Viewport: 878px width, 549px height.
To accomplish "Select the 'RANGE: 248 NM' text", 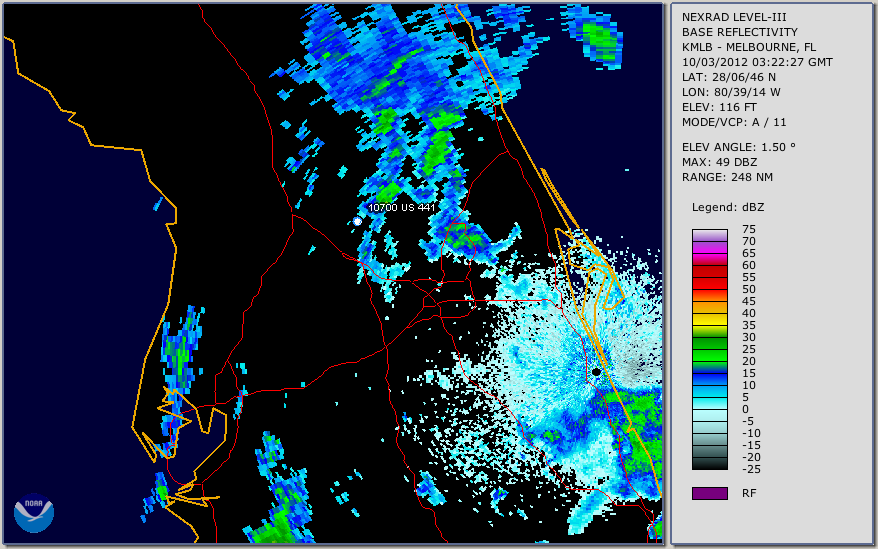I will (x=727, y=178).
